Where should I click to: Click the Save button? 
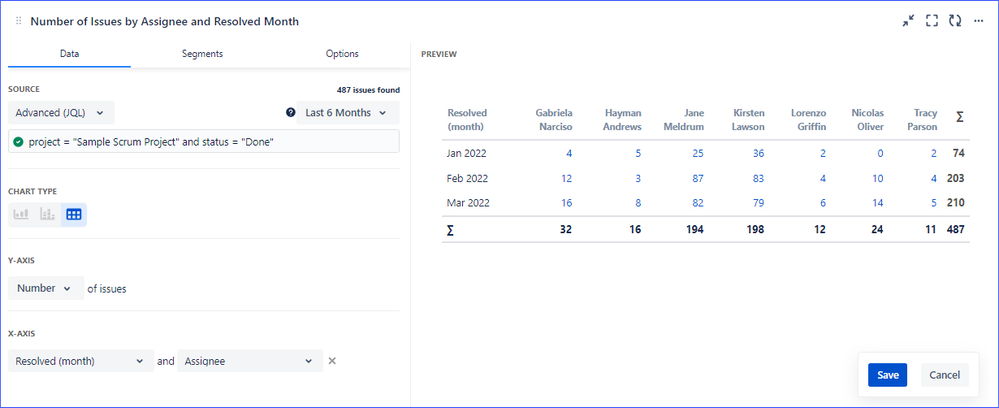point(888,375)
